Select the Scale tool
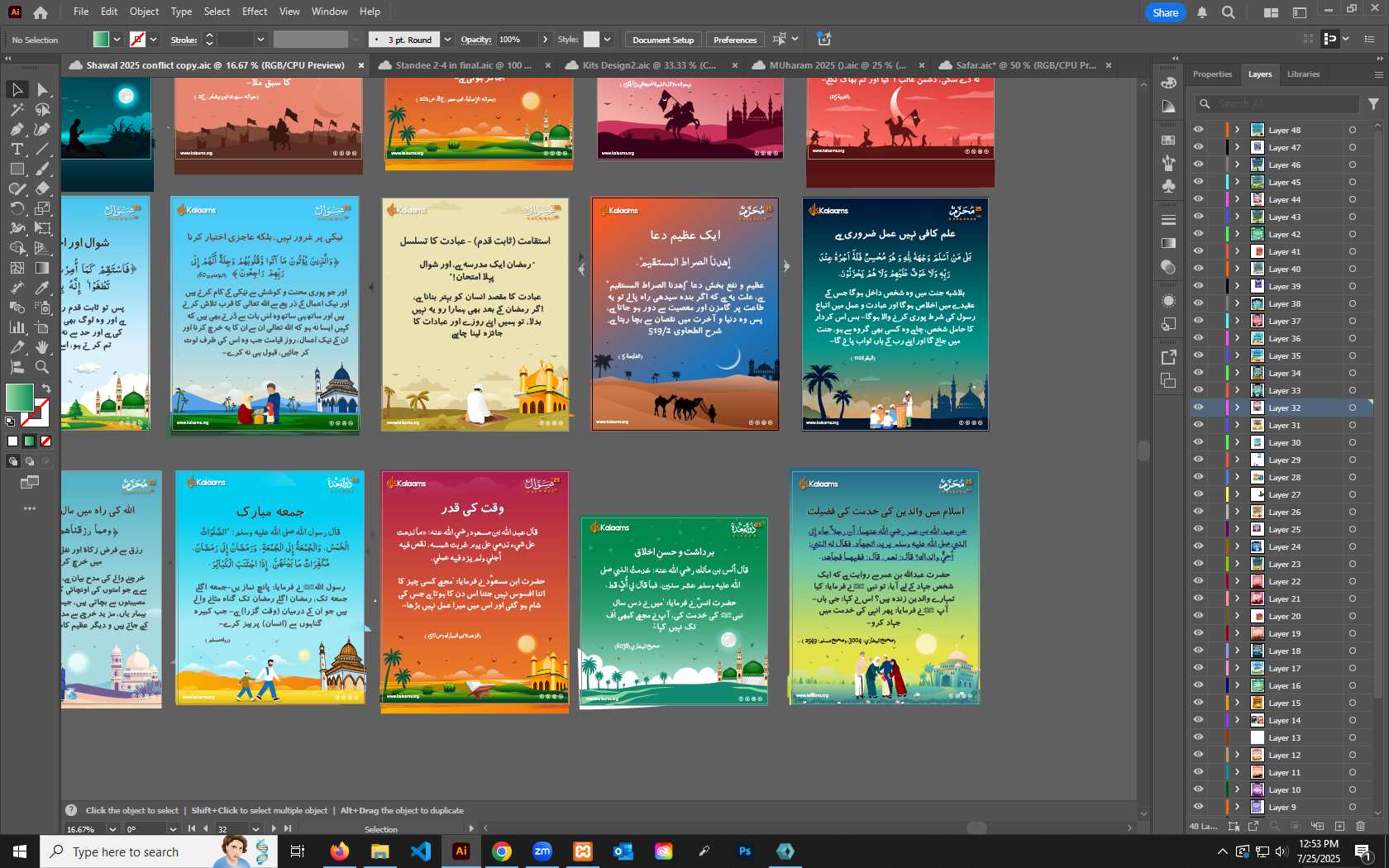 (x=42, y=208)
